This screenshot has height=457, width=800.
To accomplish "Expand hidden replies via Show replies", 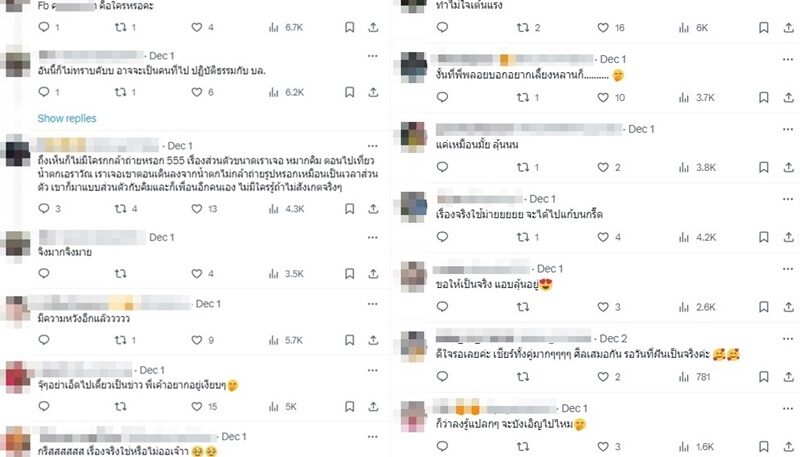I will tap(67, 118).
